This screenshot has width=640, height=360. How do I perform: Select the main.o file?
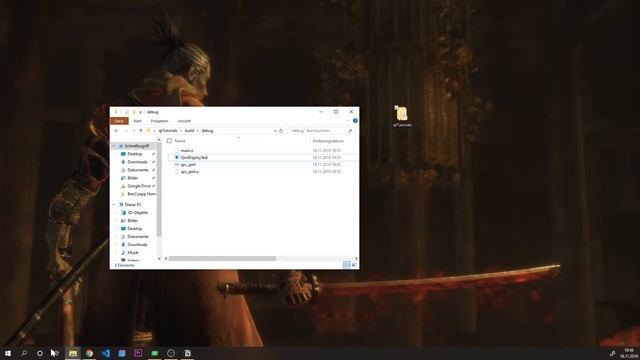[x=187, y=151]
